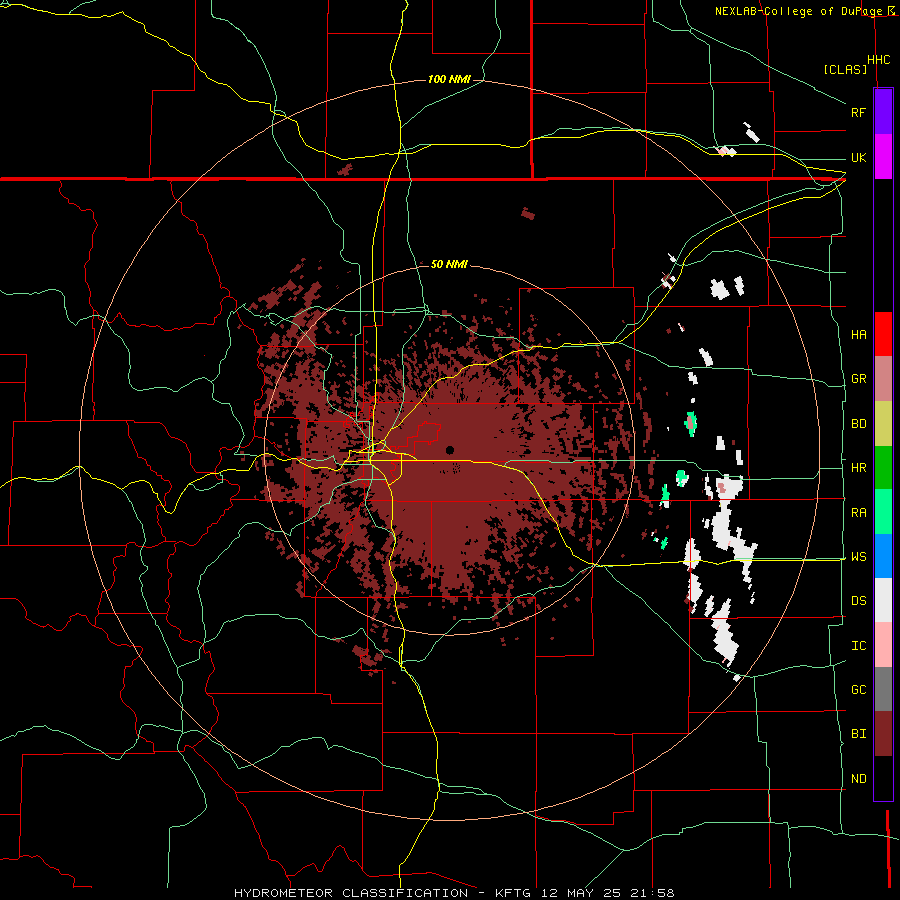Select the WS blue legend swatch

tap(883, 556)
